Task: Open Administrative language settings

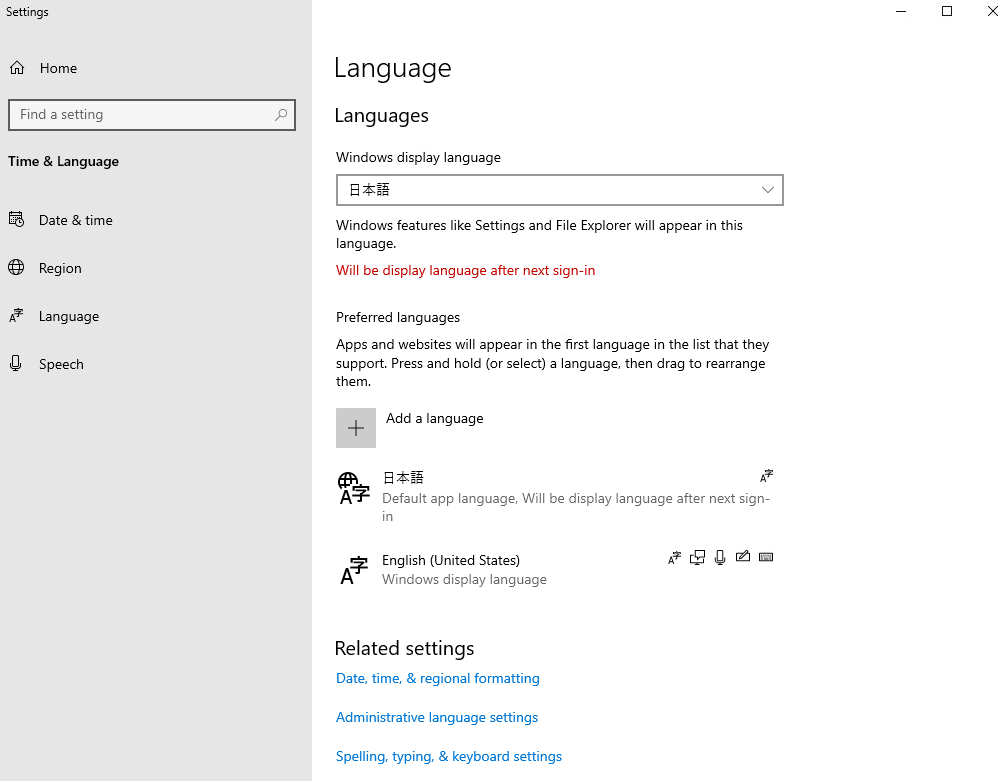Action: (x=436, y=717)
